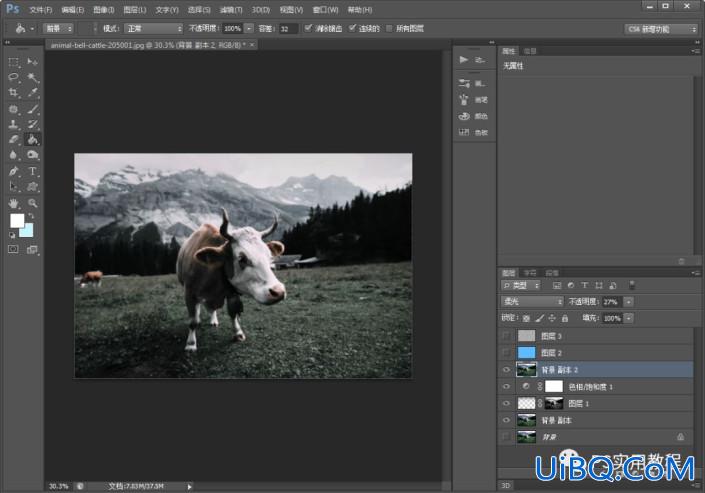This screenshot has width=705, height=493.
Task: Open fill source dropdown 前景
Action: click(58, 29)
